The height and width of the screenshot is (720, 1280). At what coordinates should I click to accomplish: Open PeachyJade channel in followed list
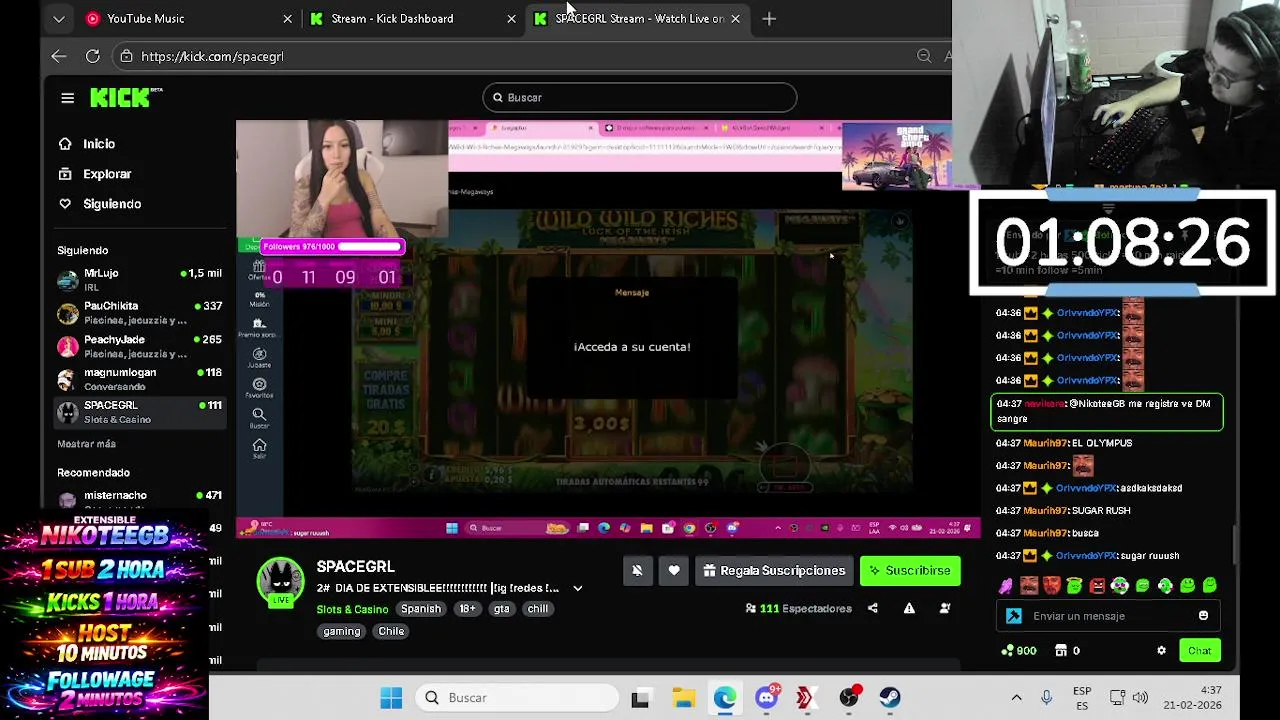point(139,346)
